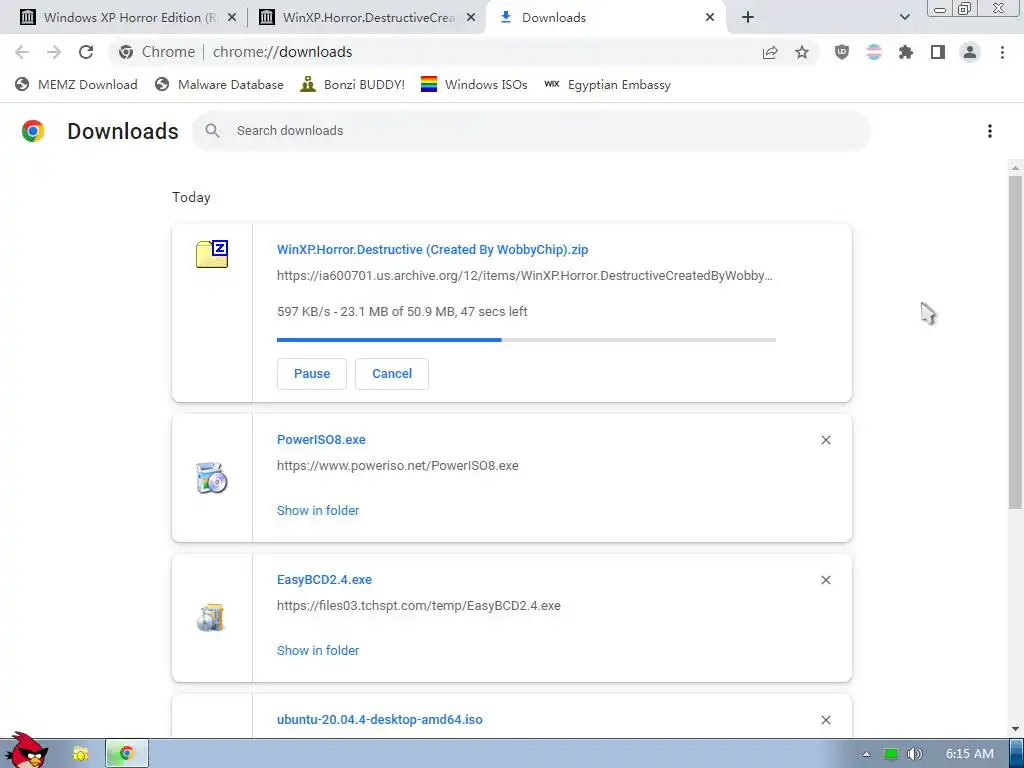Click the zip download progress bar
Screen dimensions: 1024x768
pyautogui.click(x=526, y=340)
